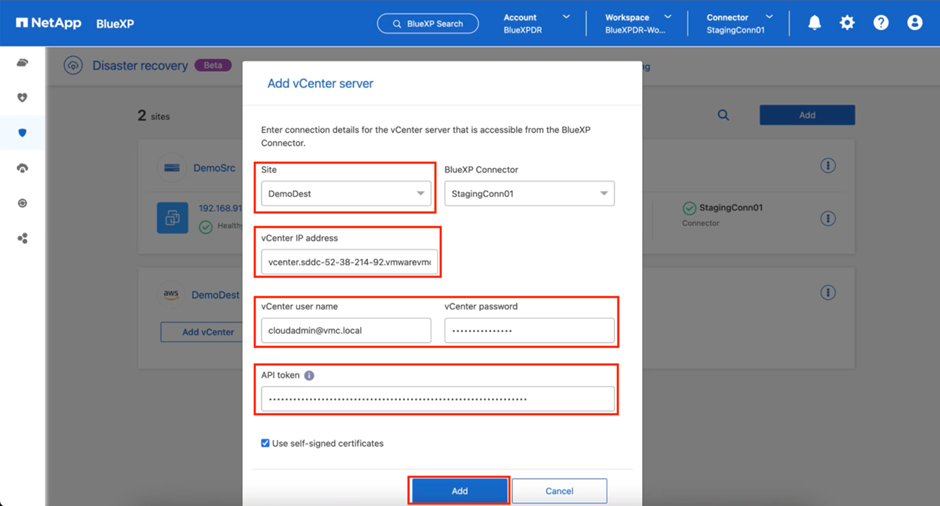Click the sites search magnifier icon

coord(723,115)
